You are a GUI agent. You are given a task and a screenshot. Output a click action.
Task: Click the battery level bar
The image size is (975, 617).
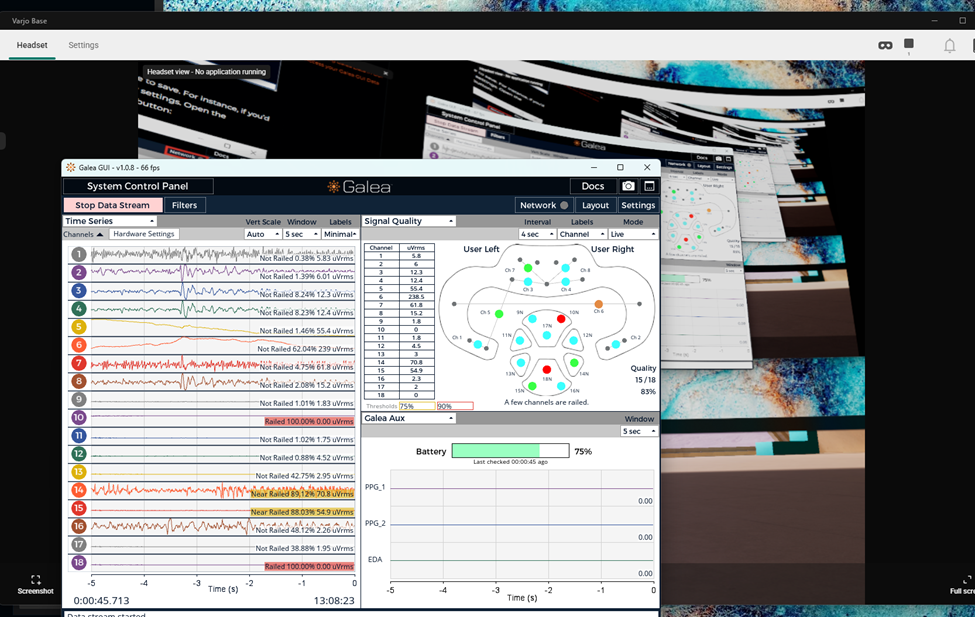click(511, 451)
